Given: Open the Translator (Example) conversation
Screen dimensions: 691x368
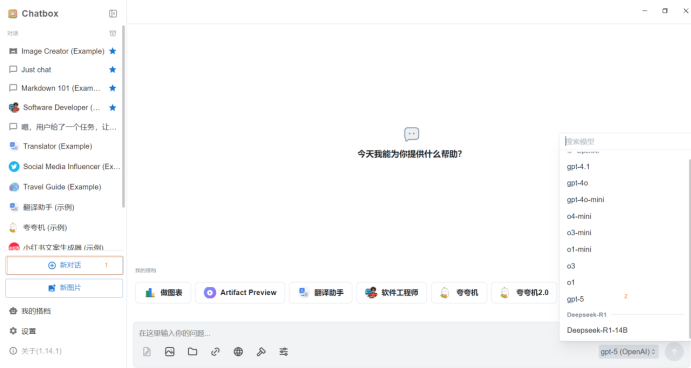Looking at the screenshot, I should pyautogui.click(x=63, y=146).
